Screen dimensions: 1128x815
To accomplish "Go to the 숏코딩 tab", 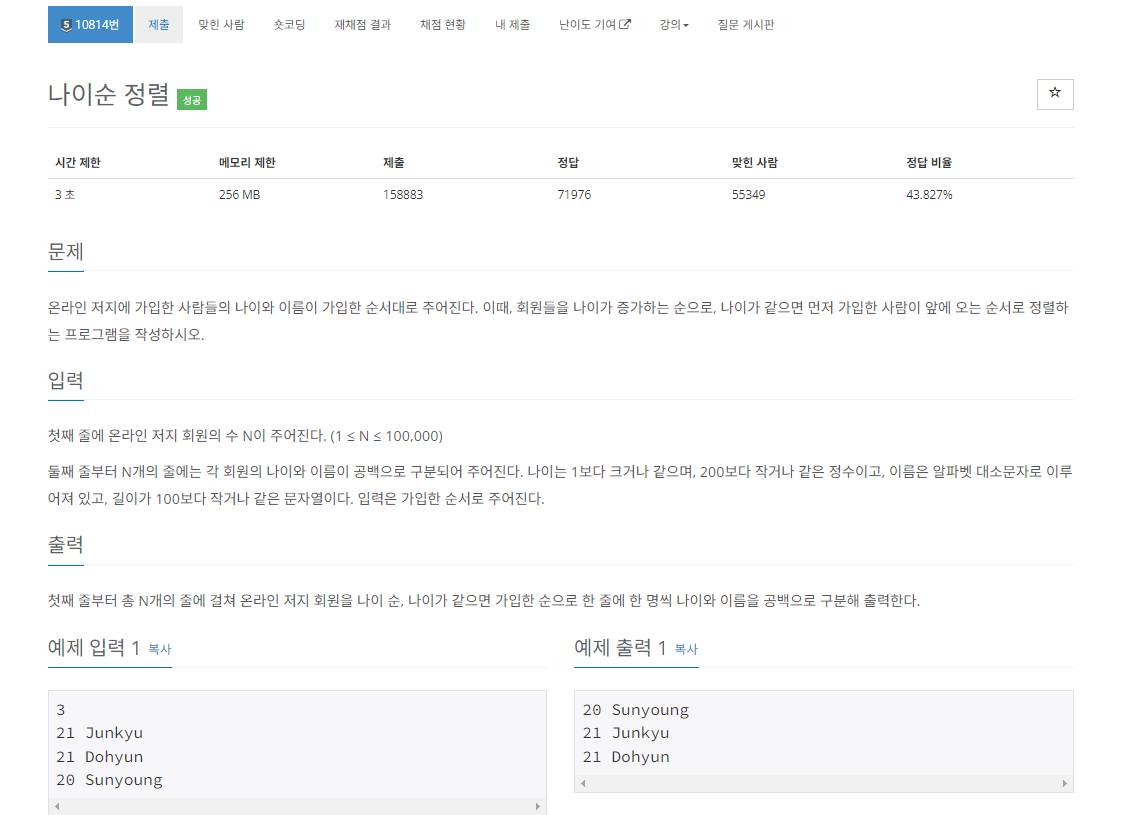I will (x=289, y=24).
